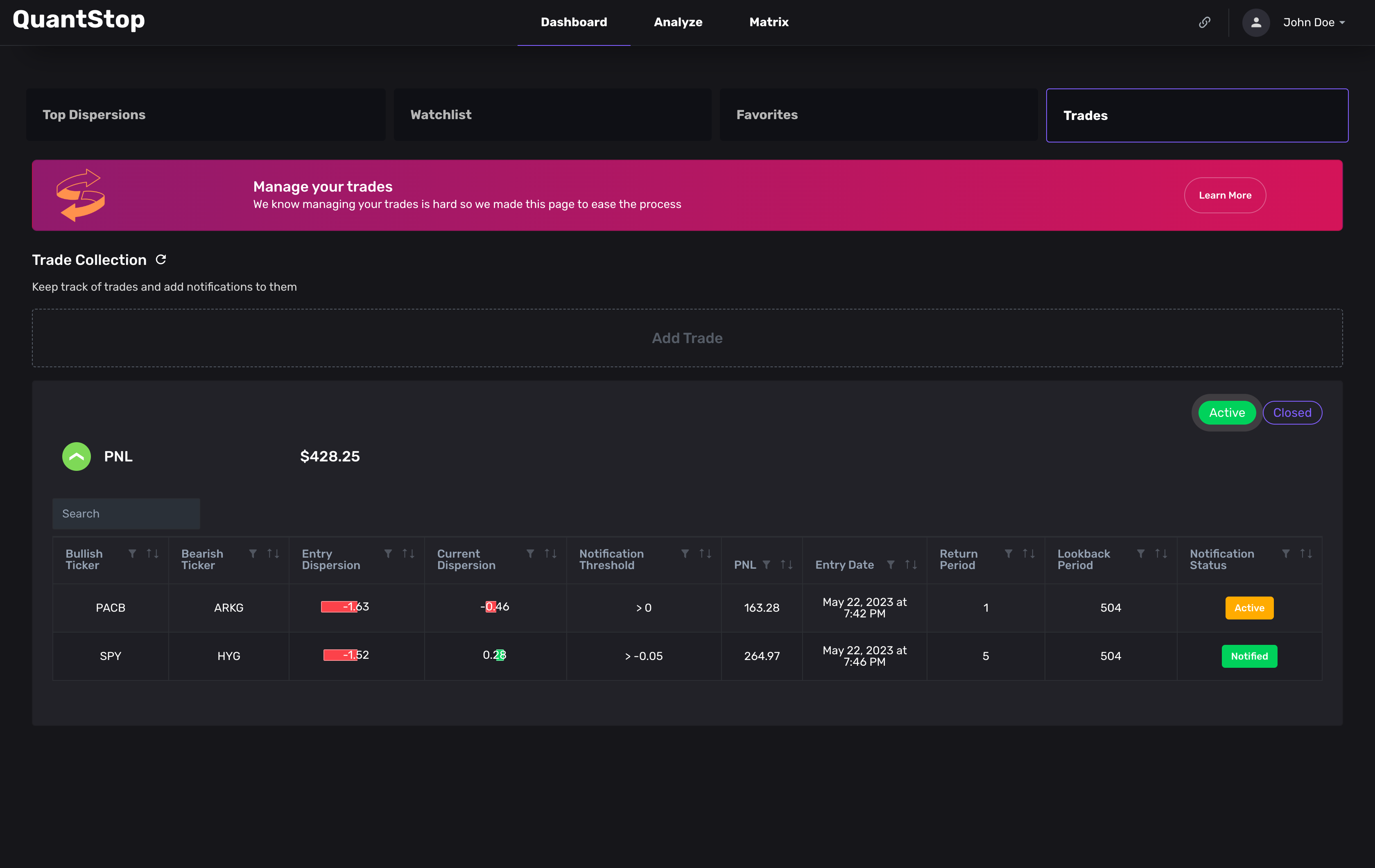Click the user avatar icon
The height and width of the screenshot is (868, 1375).
[x=1256, y=22]
